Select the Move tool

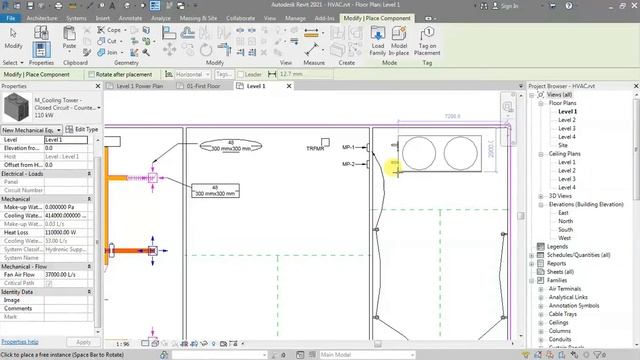click(x=169, y=50)
